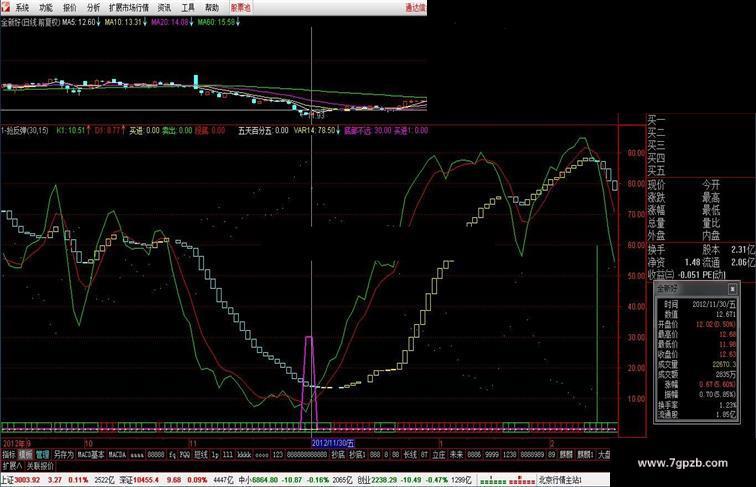Click the 上证 index value 3003.92
Image resolution: width=756 pixels, height=487 pixels.
27,480
